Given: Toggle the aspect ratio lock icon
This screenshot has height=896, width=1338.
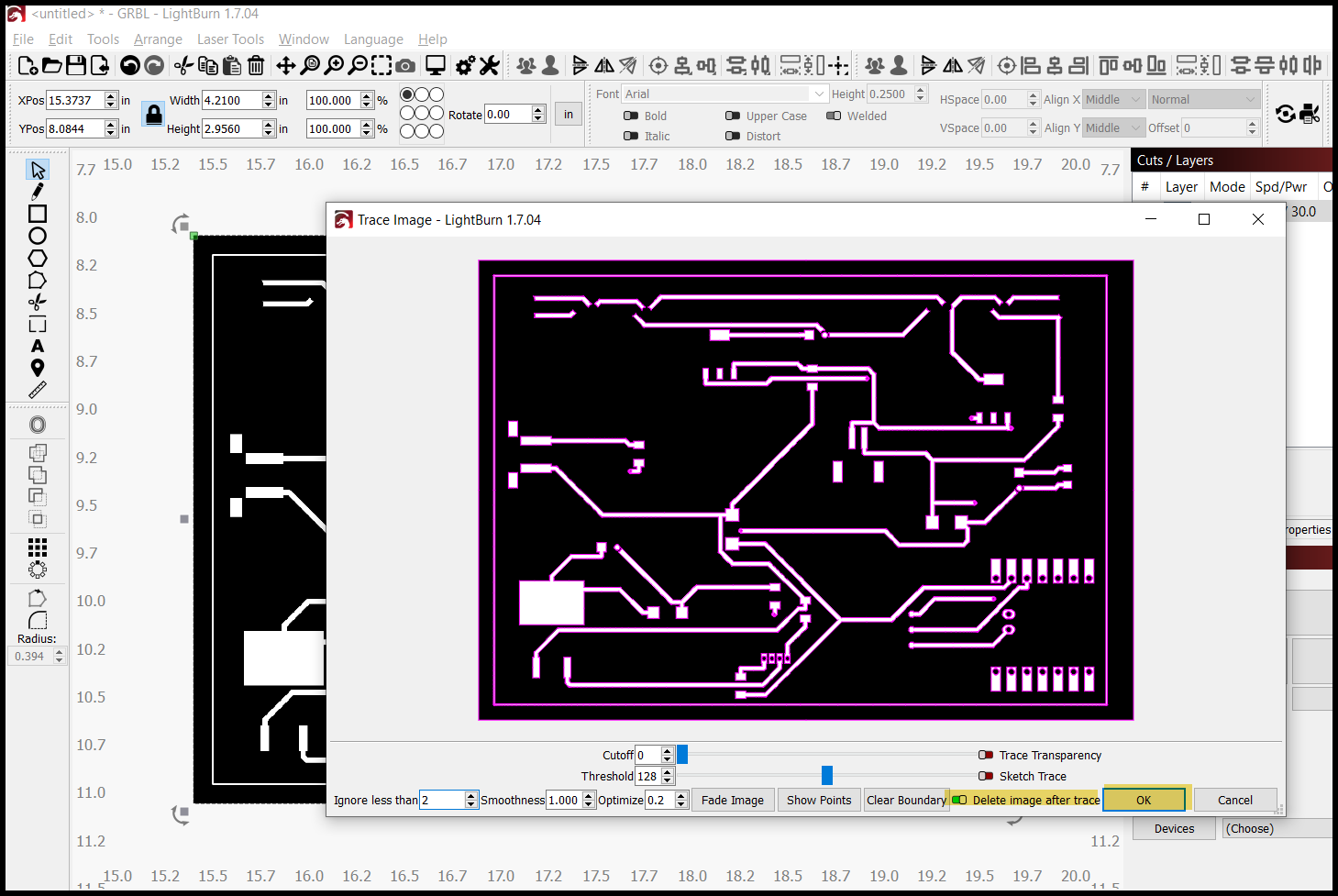Looking at the screenshot, I should tap(154, 115).
